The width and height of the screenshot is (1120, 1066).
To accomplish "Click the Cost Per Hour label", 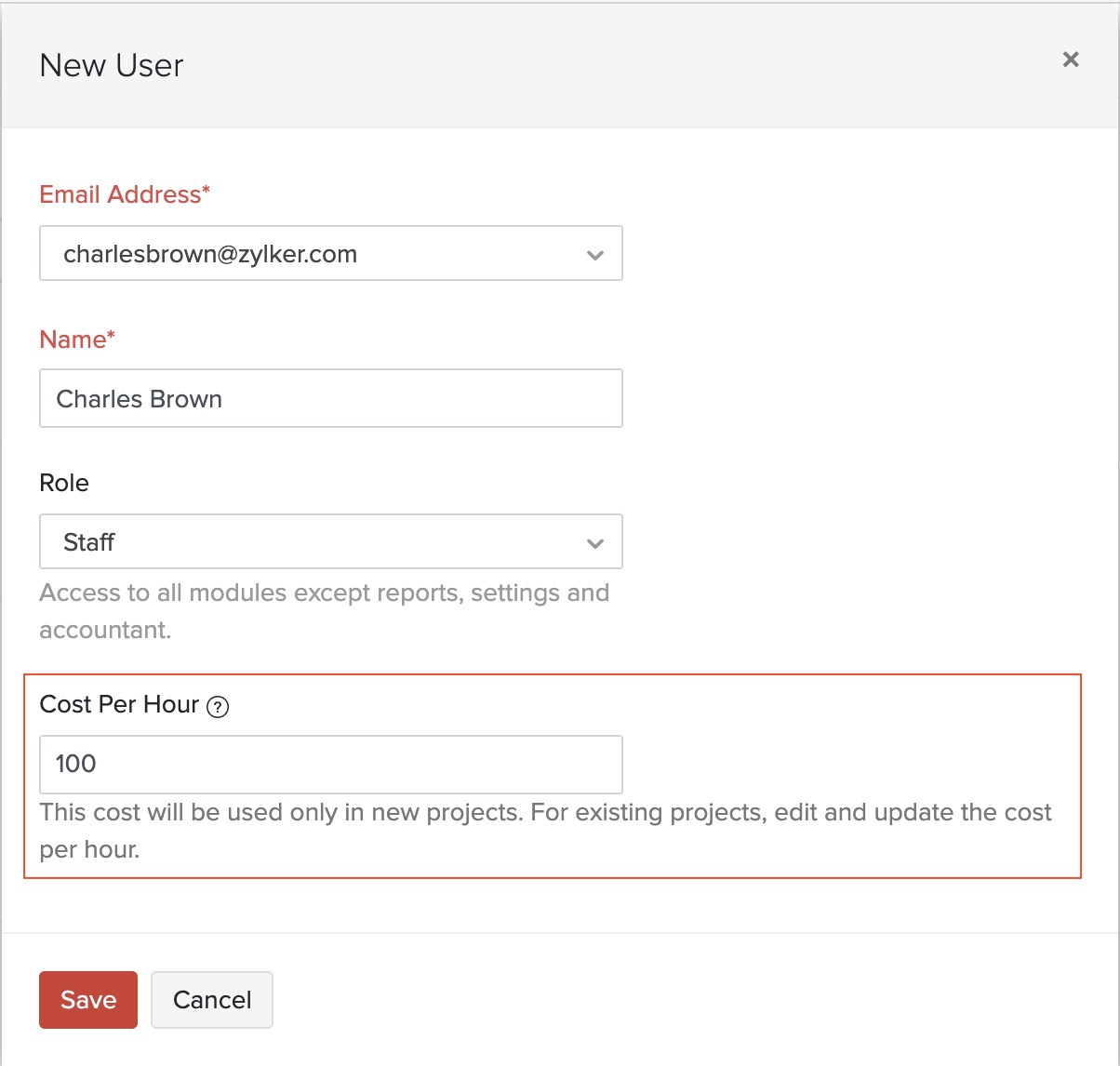I will (x=119, y=705).
